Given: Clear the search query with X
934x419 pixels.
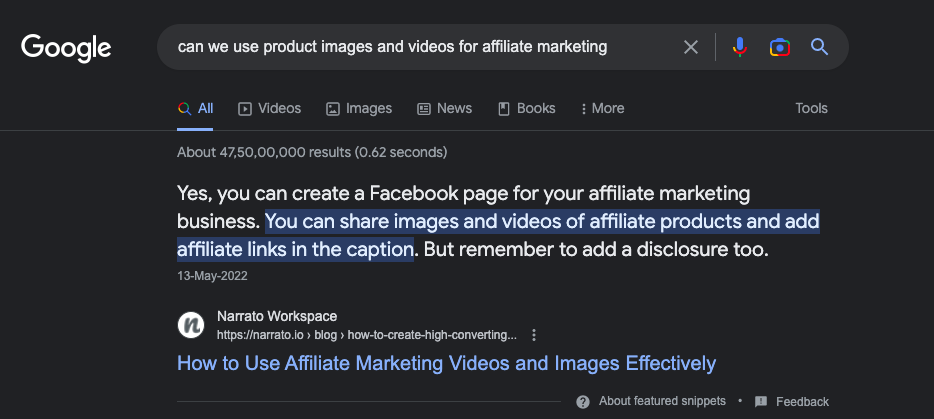Looking at the screenshot, I should [x=691, y=47].
